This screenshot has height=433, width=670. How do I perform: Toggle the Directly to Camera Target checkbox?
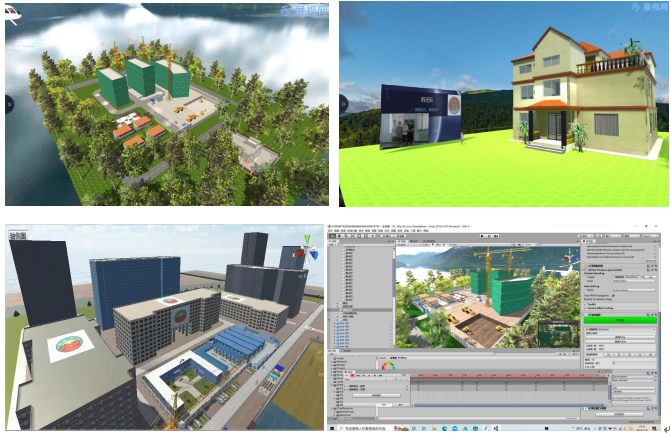[x=612, y=301]
